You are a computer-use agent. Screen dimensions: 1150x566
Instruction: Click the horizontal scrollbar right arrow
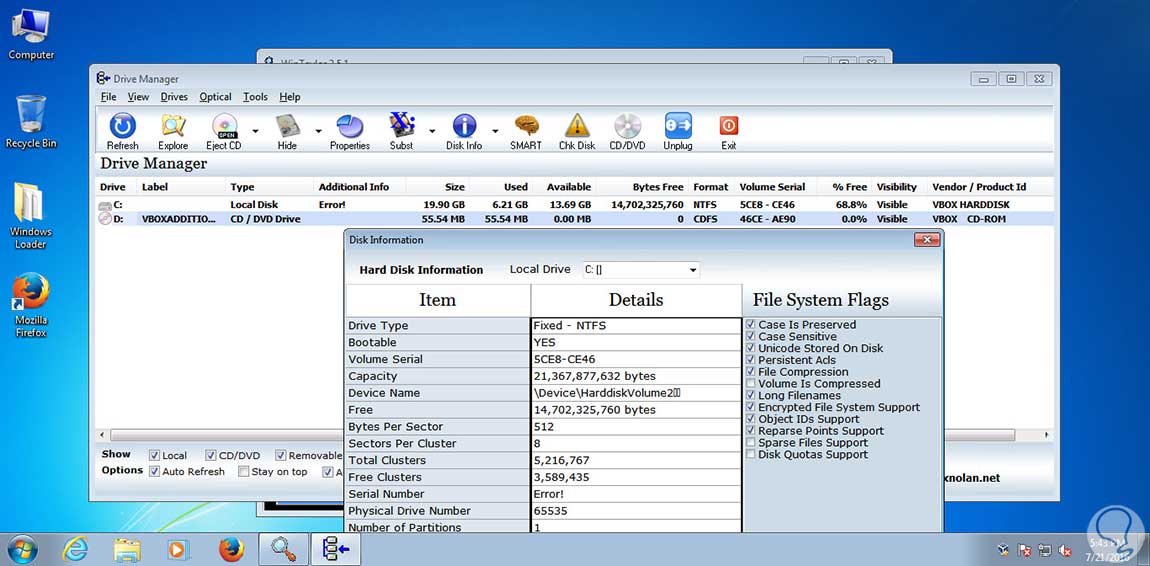pos(1047,435)
